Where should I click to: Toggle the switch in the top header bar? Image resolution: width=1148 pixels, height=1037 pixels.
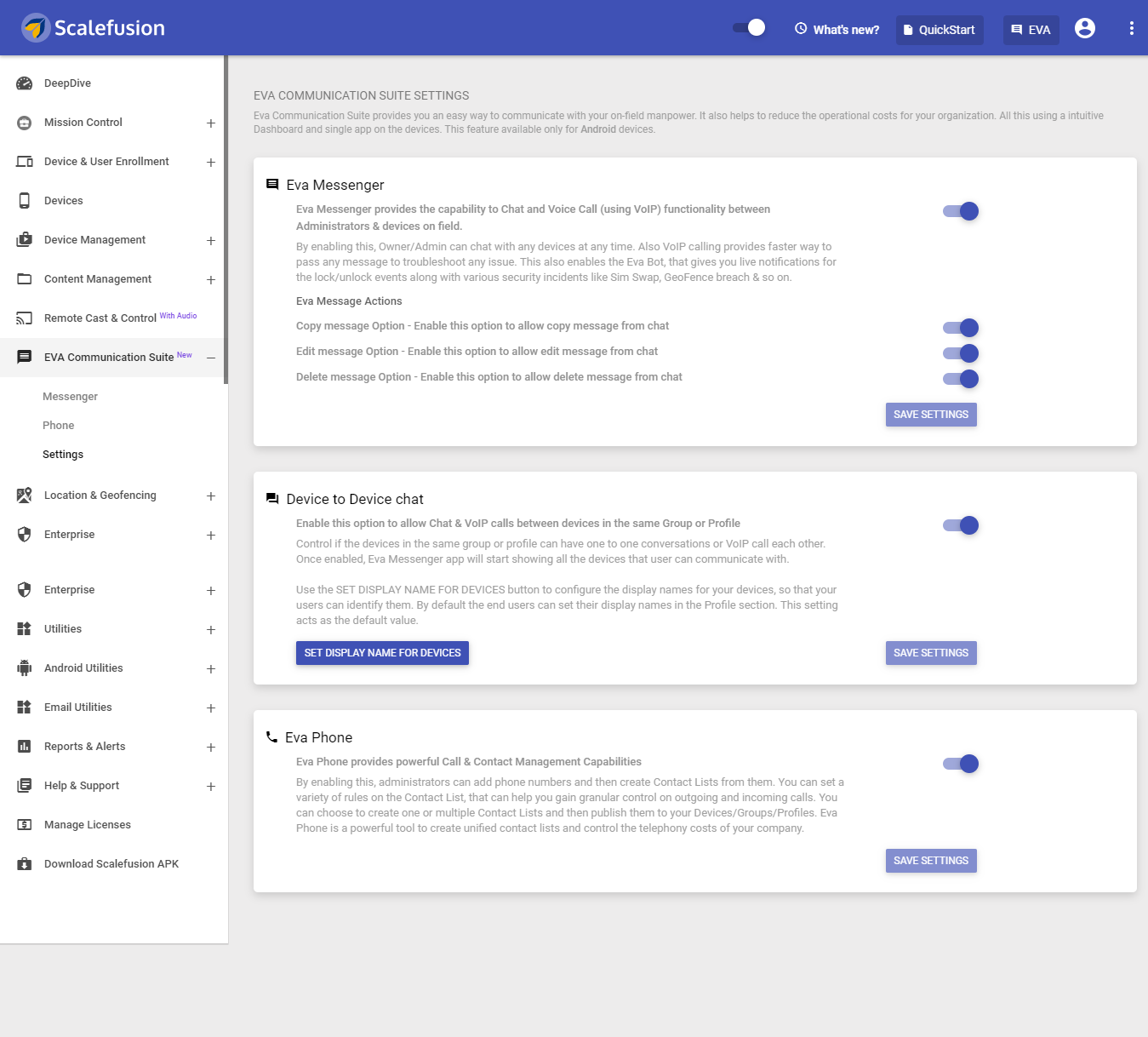coord(749,28)
